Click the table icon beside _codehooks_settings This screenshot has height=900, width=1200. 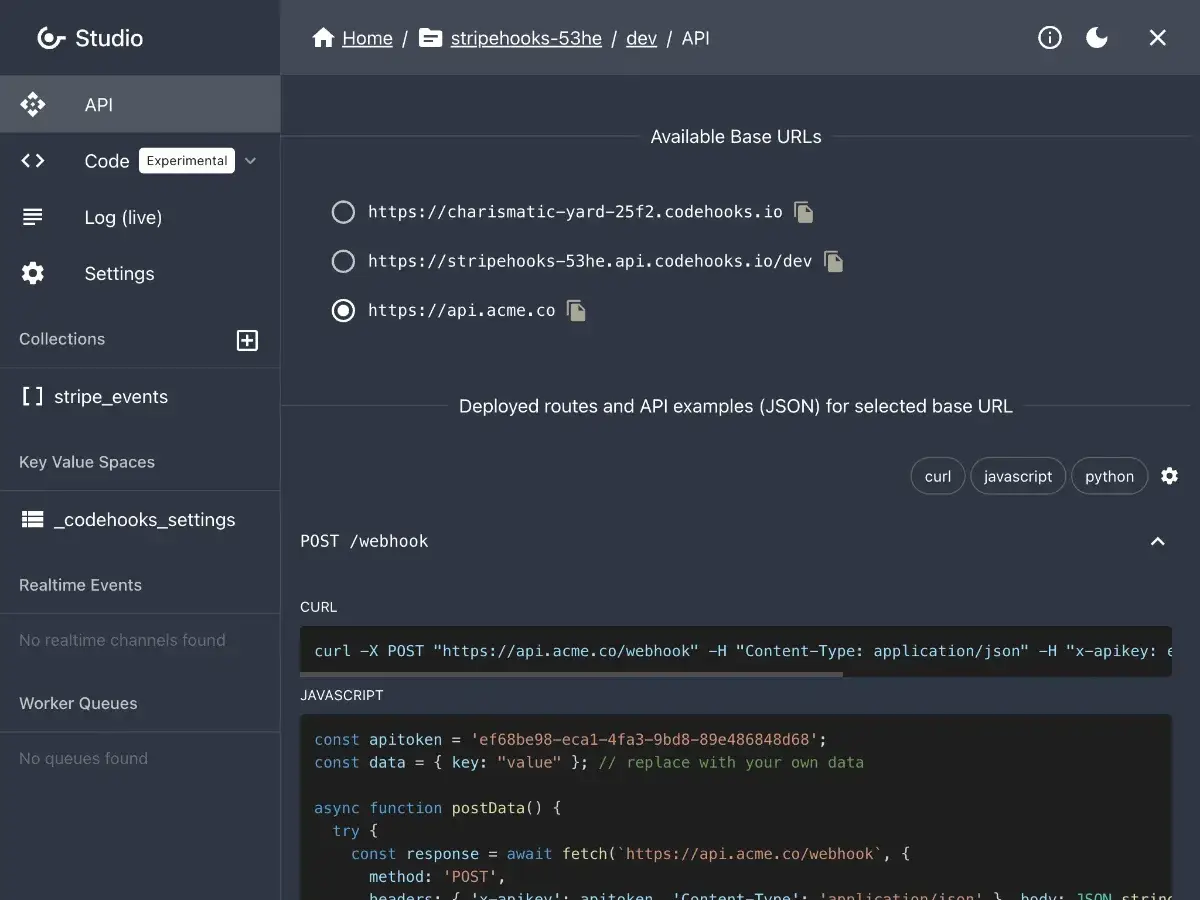32,520
